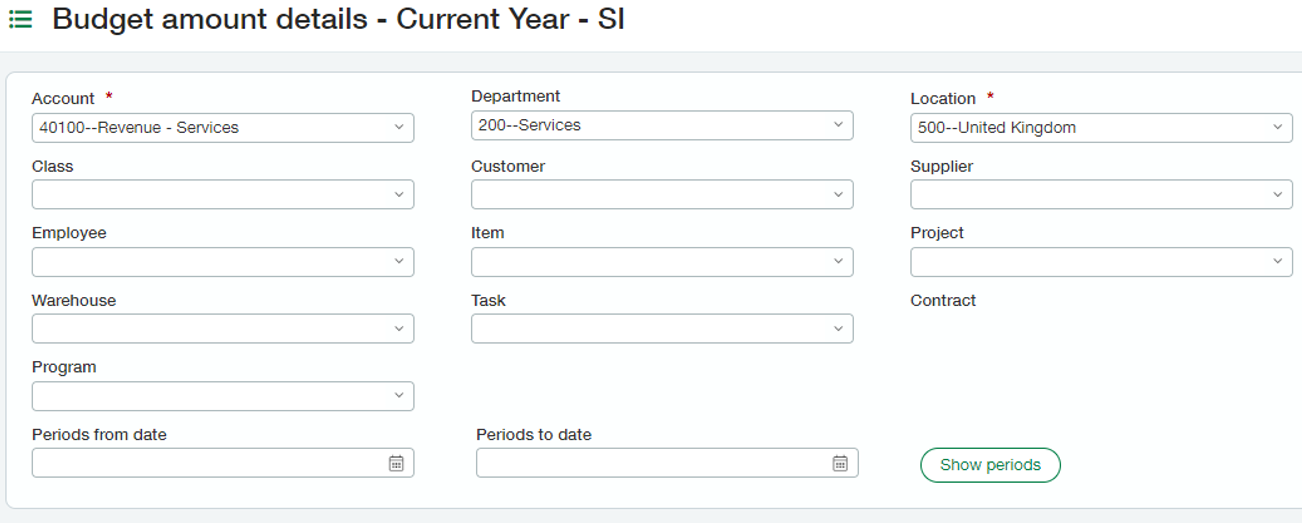Click the Account field text 40100--Revenue - Services
The image size is (1302, 523).
click(139, 128)
